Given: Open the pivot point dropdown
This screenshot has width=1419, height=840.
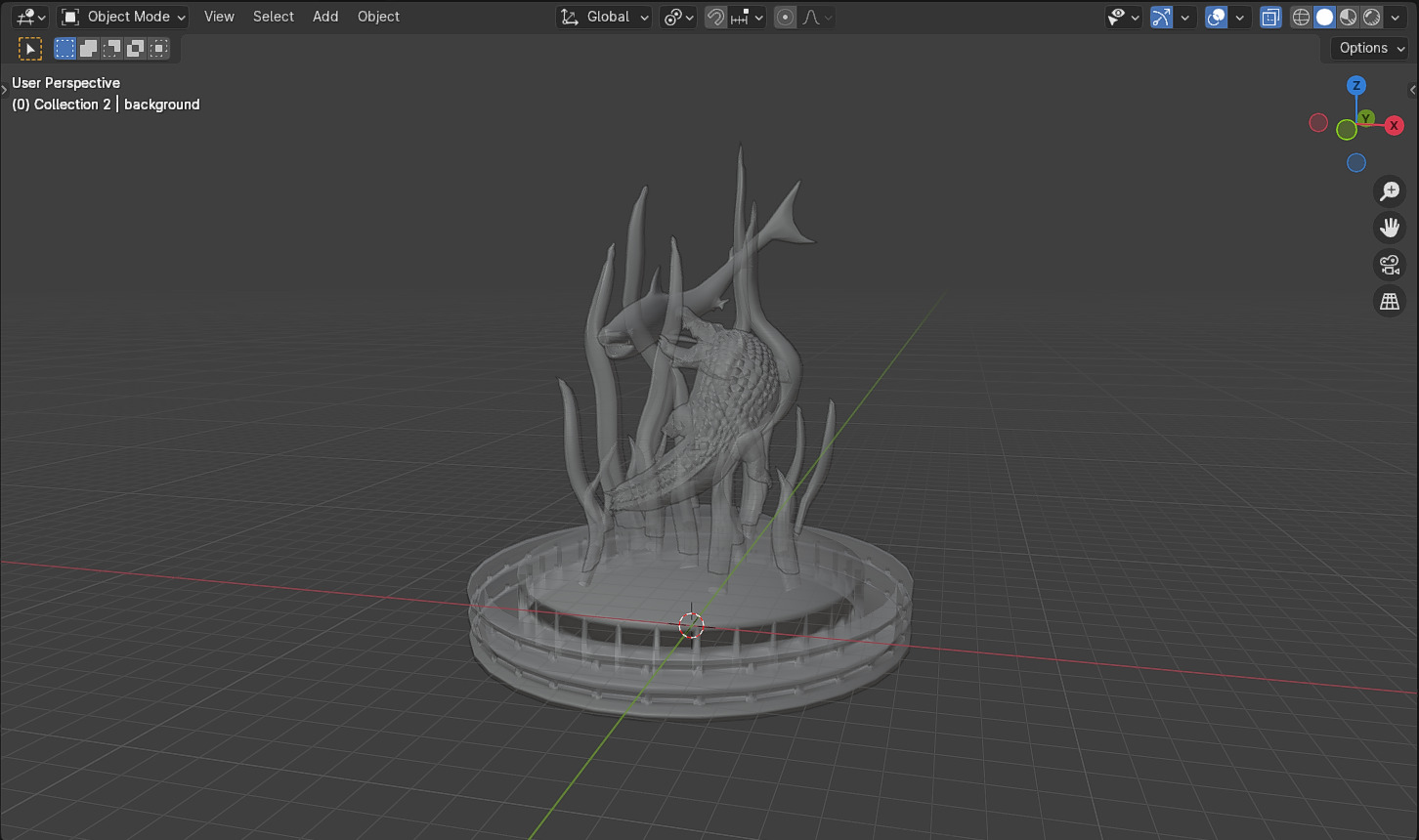Looking at the screenshot, I should pos(678,17).
